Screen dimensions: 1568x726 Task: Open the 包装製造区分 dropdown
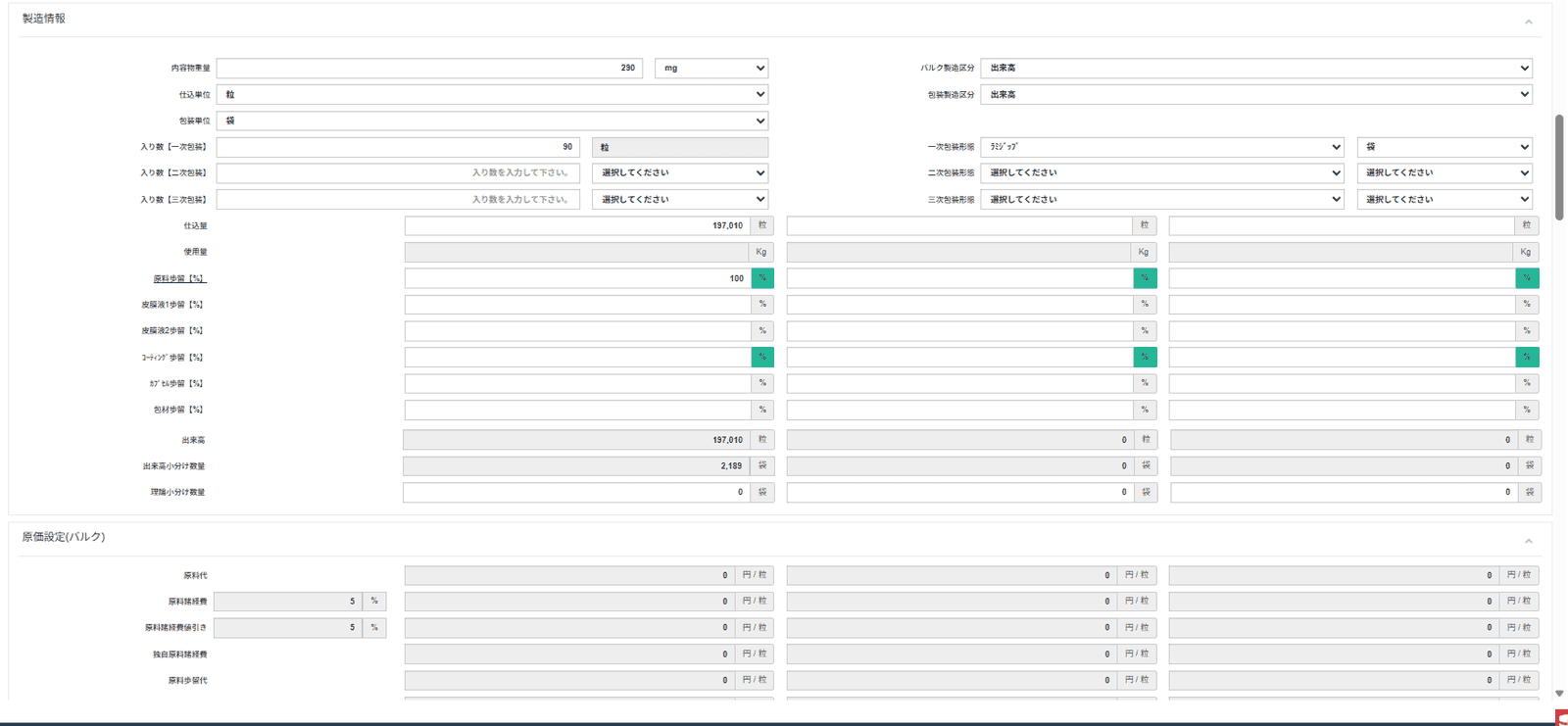1256,95
